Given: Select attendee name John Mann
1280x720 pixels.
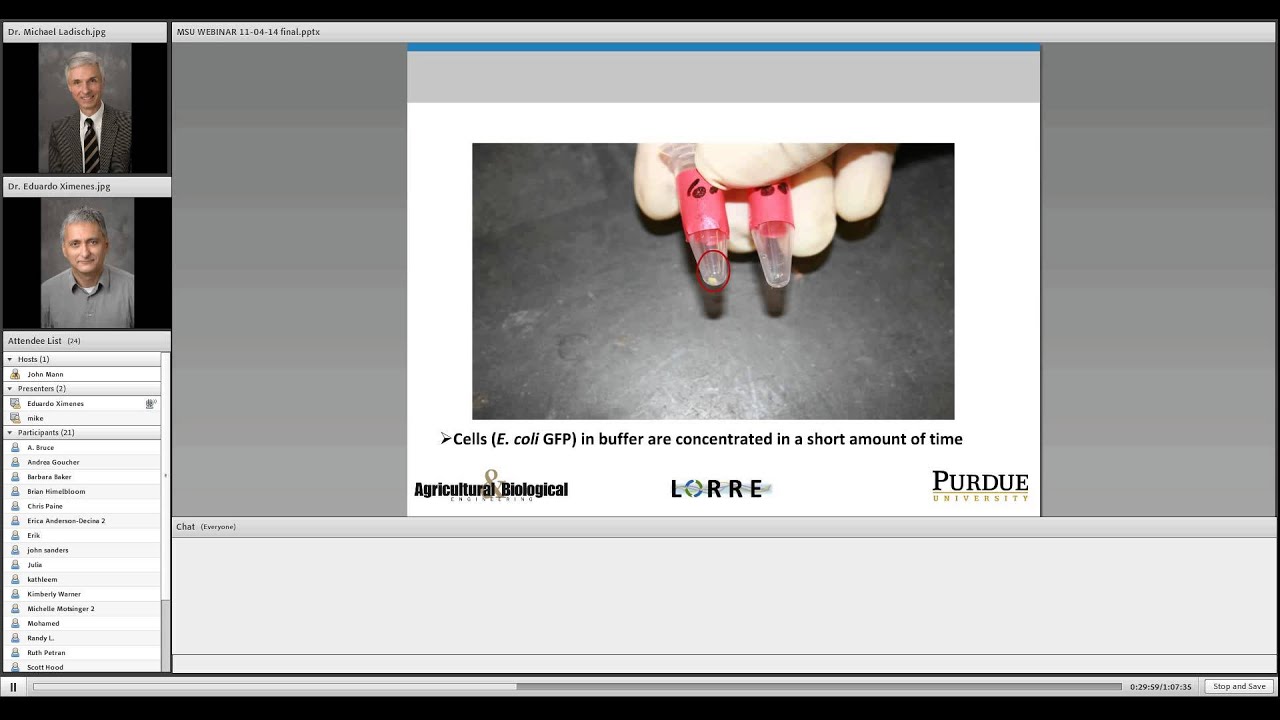Looking at the screenshot, I should (x=45, y=374).
